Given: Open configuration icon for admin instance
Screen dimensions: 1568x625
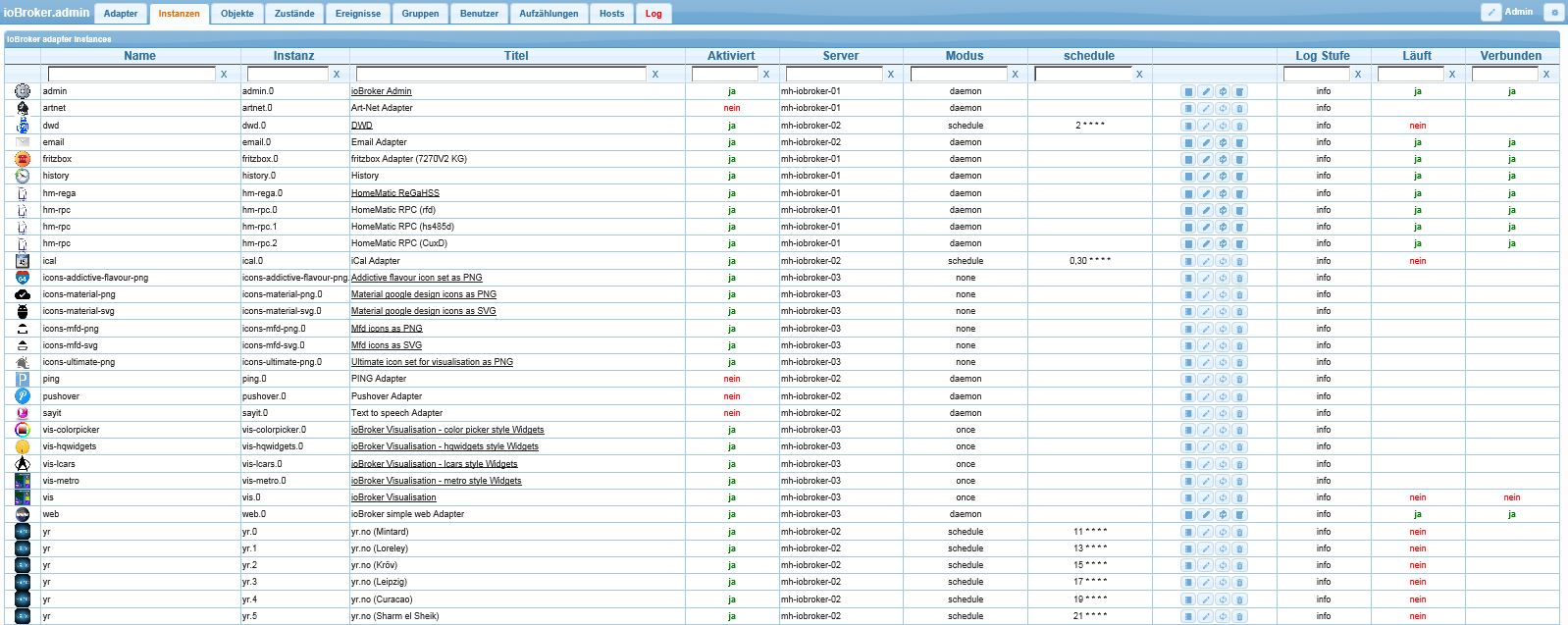Looking at the screenshot, I should [1188, 91].
